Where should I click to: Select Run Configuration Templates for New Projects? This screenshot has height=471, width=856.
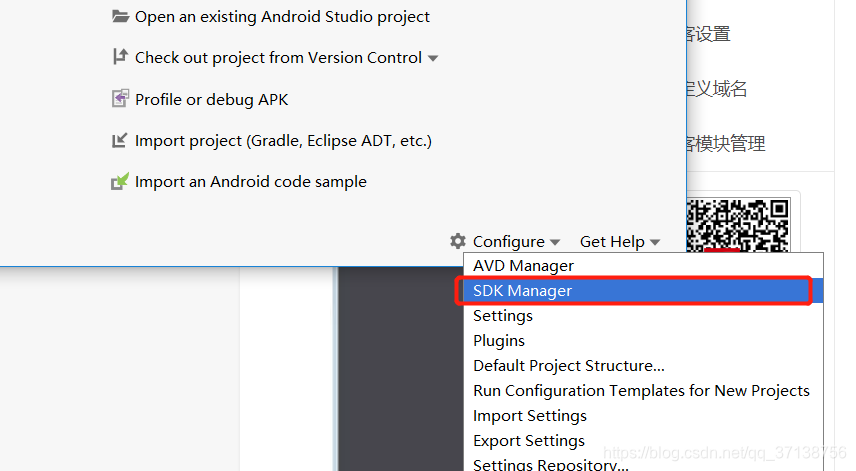tap(643, 391)
